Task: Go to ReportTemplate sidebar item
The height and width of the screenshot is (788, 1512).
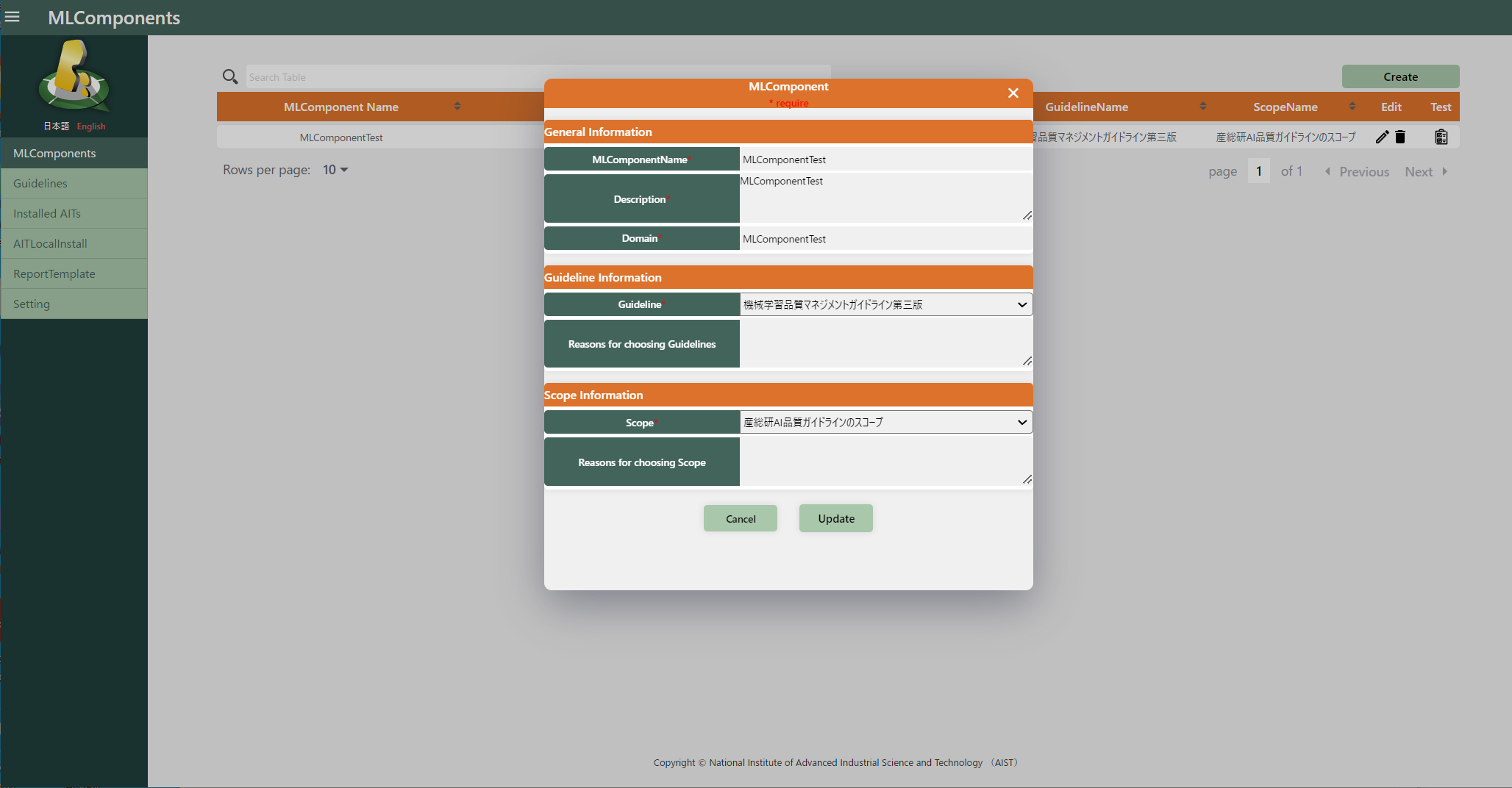Action: click(54, 273)
